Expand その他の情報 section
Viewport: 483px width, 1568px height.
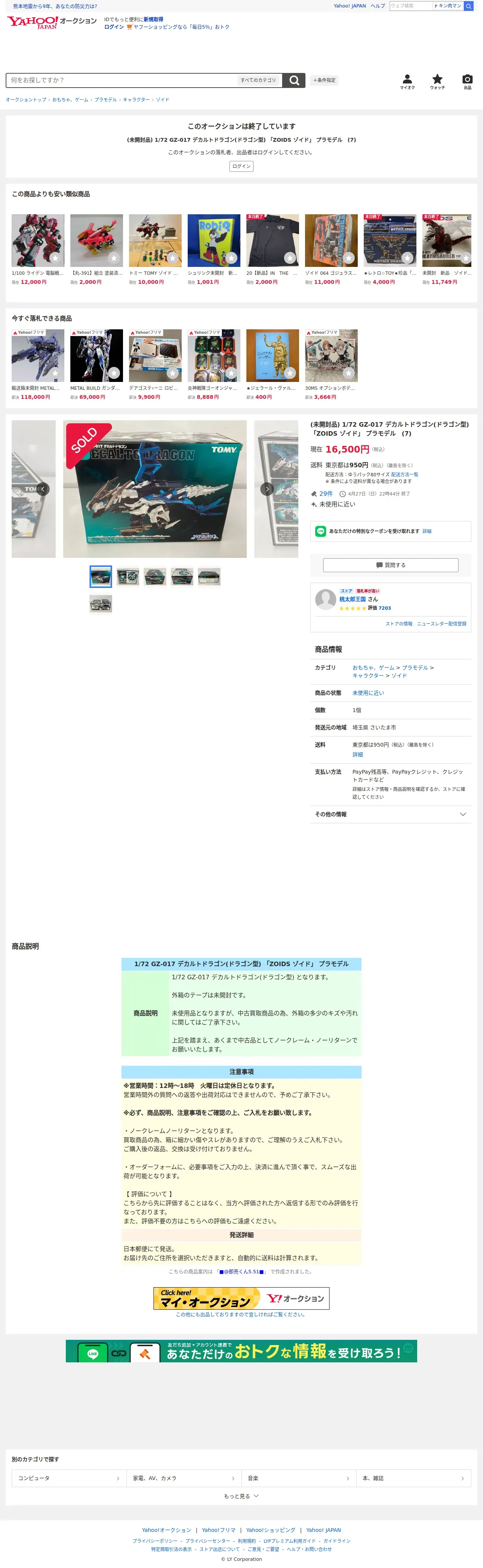[390, 814]
